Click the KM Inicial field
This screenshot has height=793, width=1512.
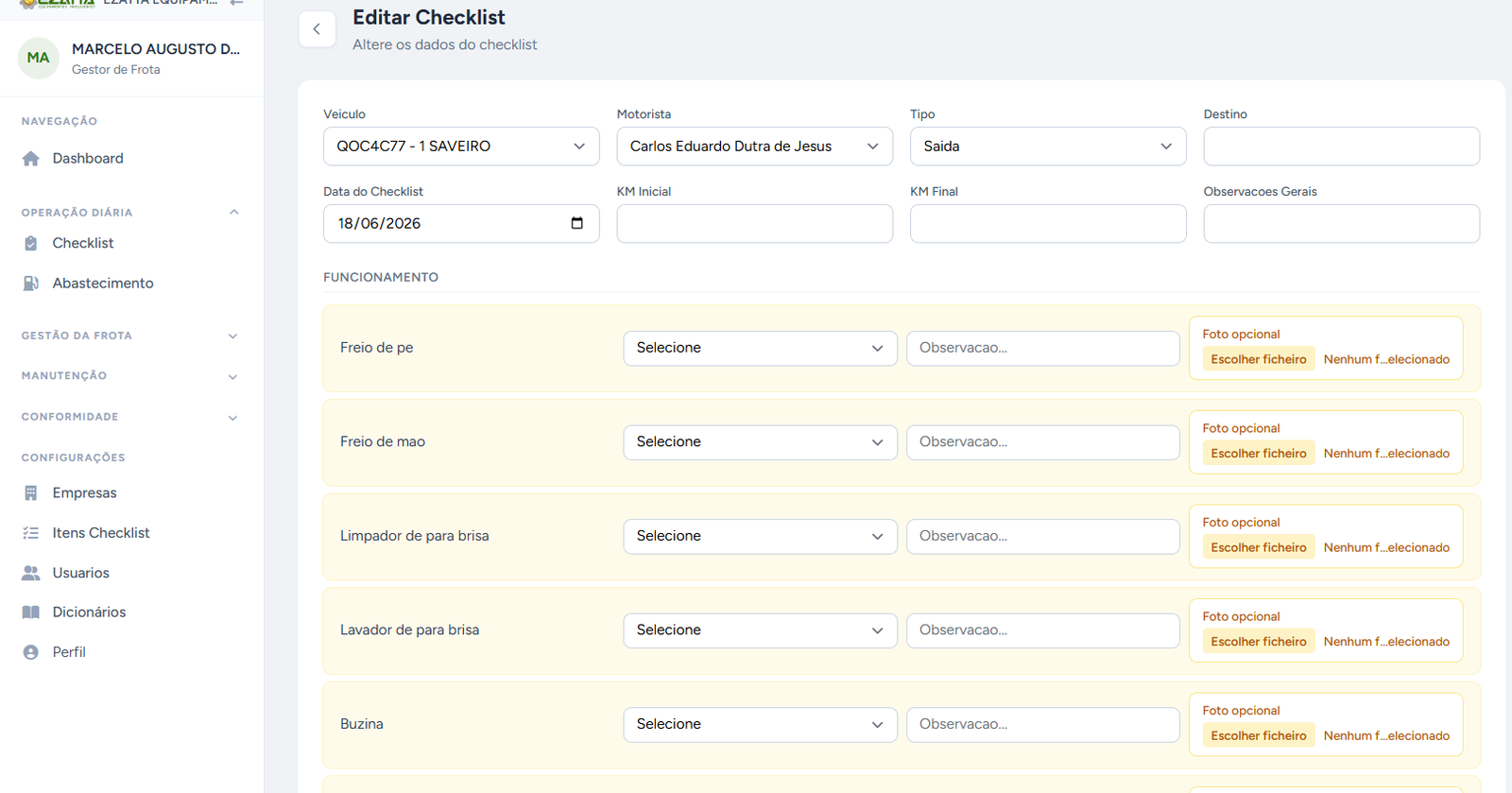pos(755,224)
